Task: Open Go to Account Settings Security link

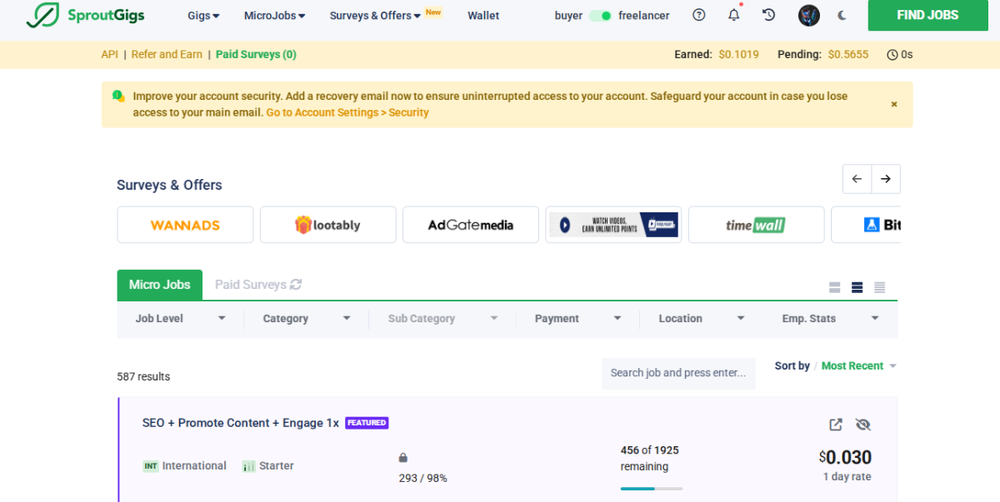Action: point(347,113)
